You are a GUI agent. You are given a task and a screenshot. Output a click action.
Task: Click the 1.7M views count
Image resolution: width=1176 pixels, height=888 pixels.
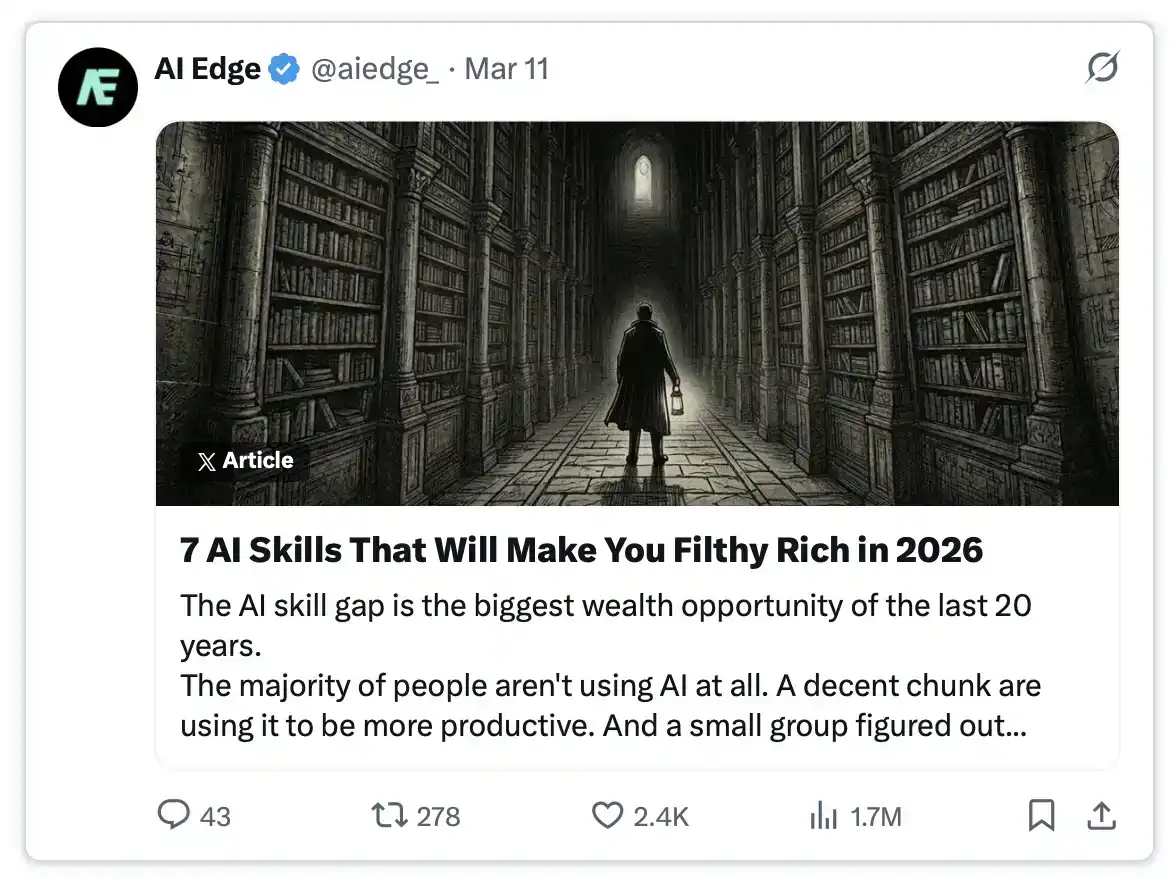[876, 817]
